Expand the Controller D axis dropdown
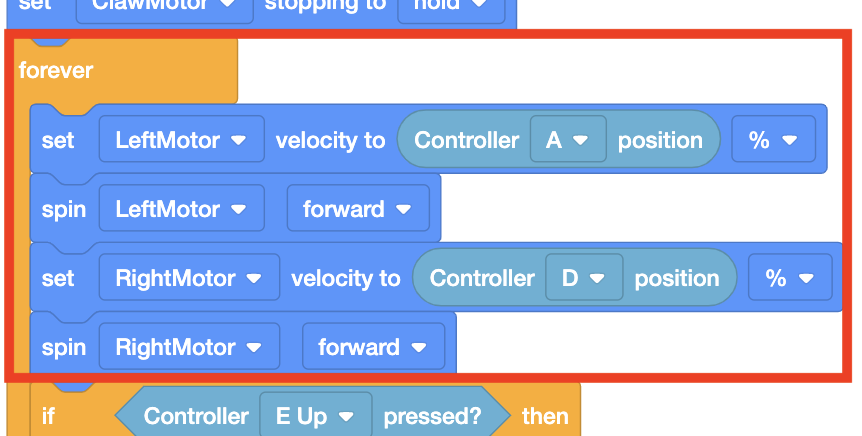The height and width of the screenshot is (436, 862). [x=584, y=278]
